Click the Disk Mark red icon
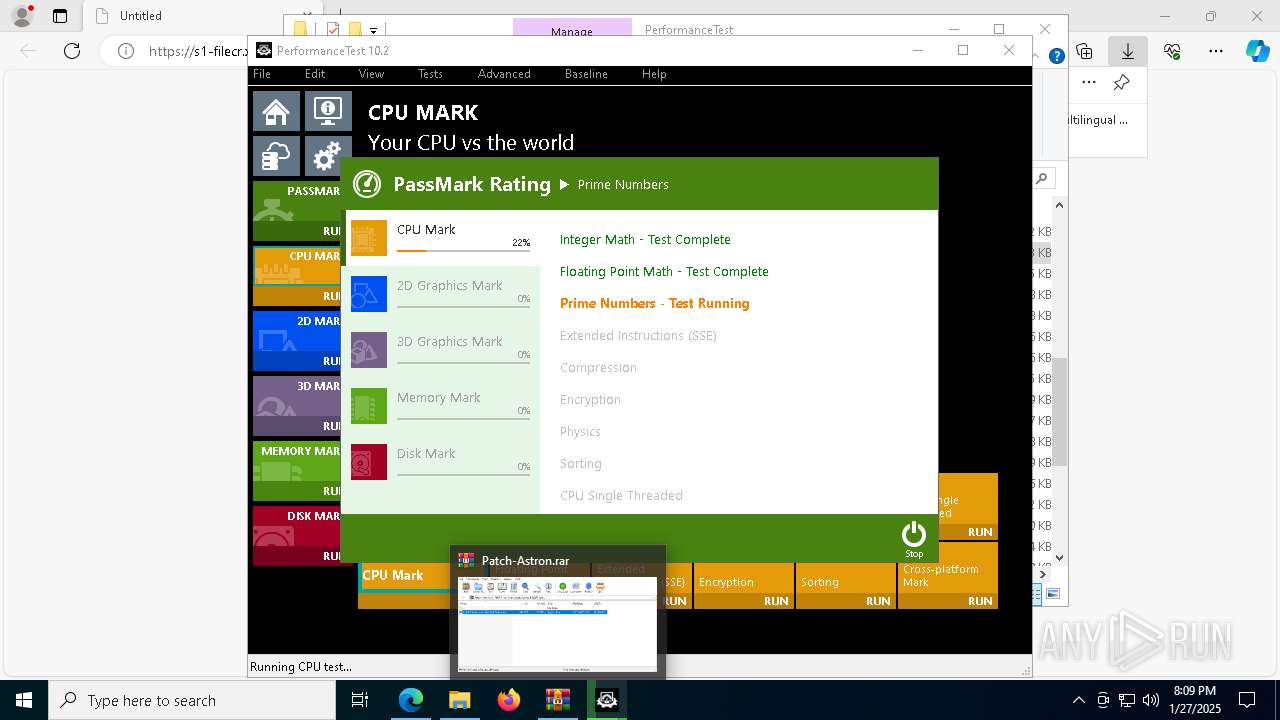 tap(369, 462)
